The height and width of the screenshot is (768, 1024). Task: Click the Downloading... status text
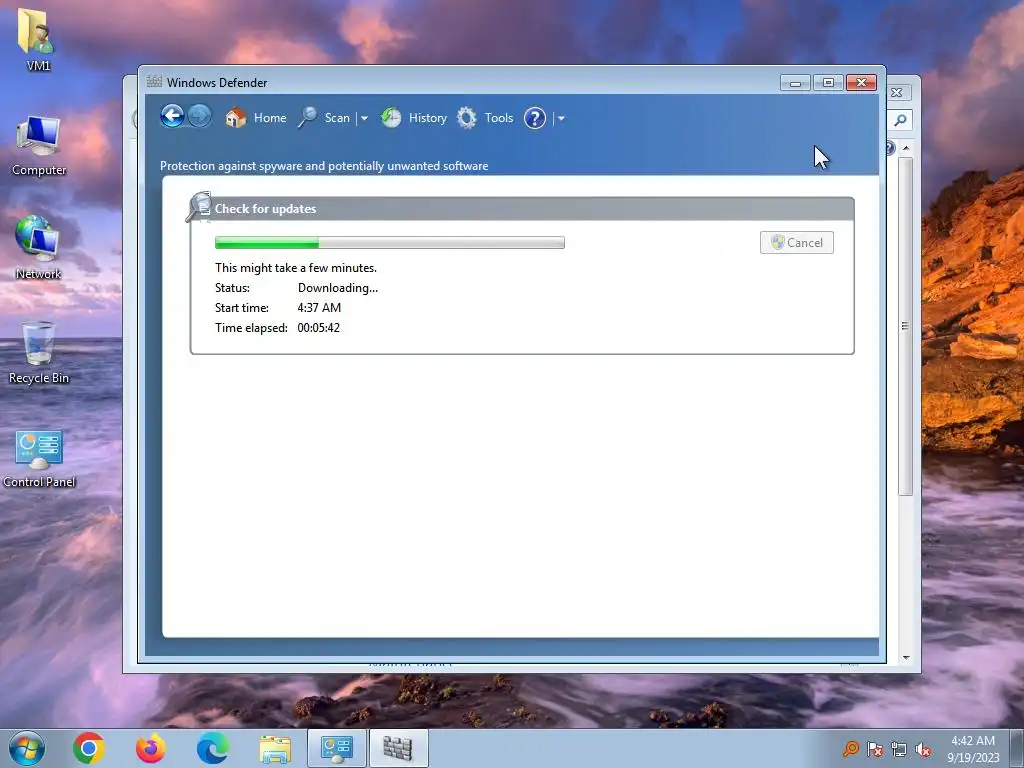[x=338, y=288]
